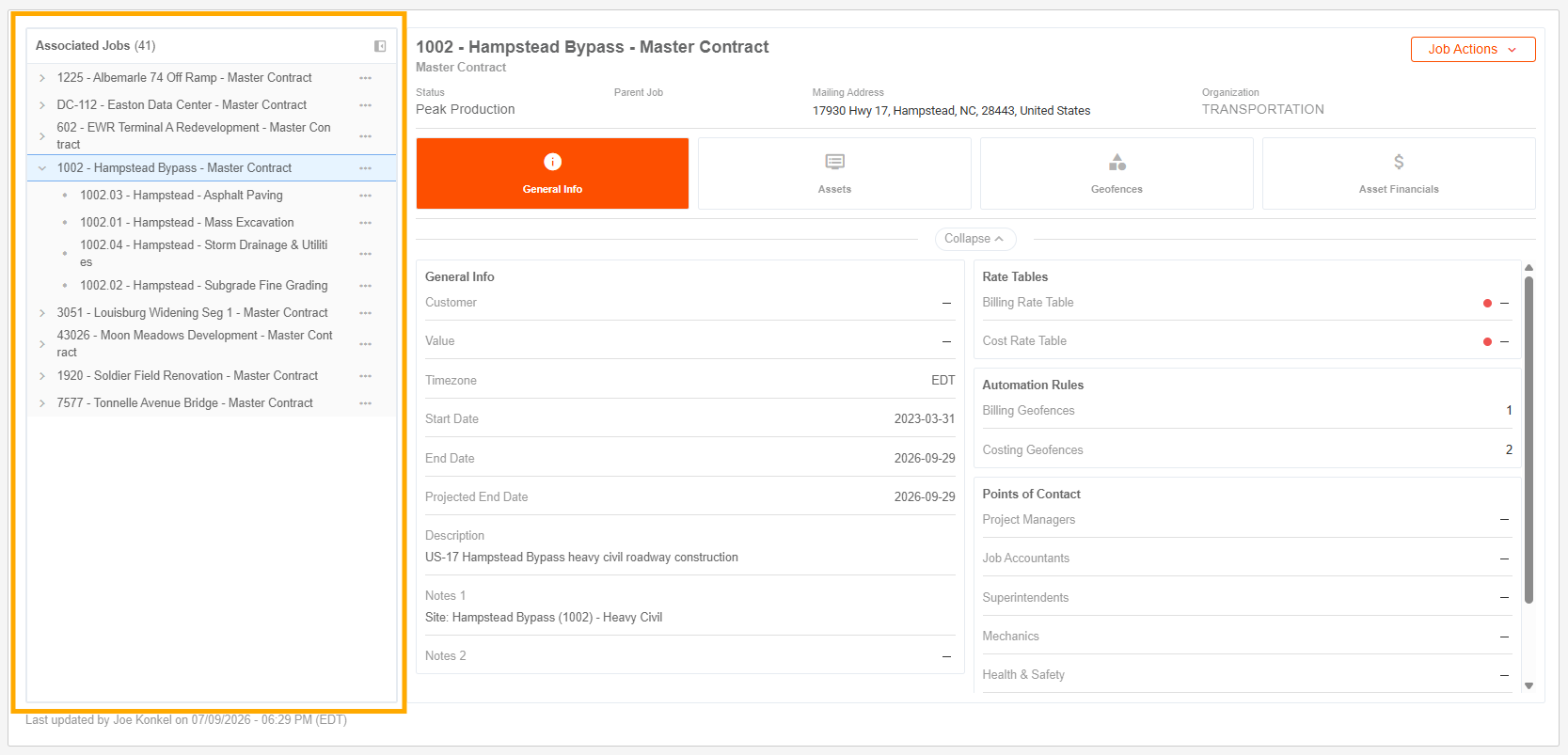The image size is (1568, 755).
Task: Click the red dot beside Cost Rate Table
Action: (1487, 341)
